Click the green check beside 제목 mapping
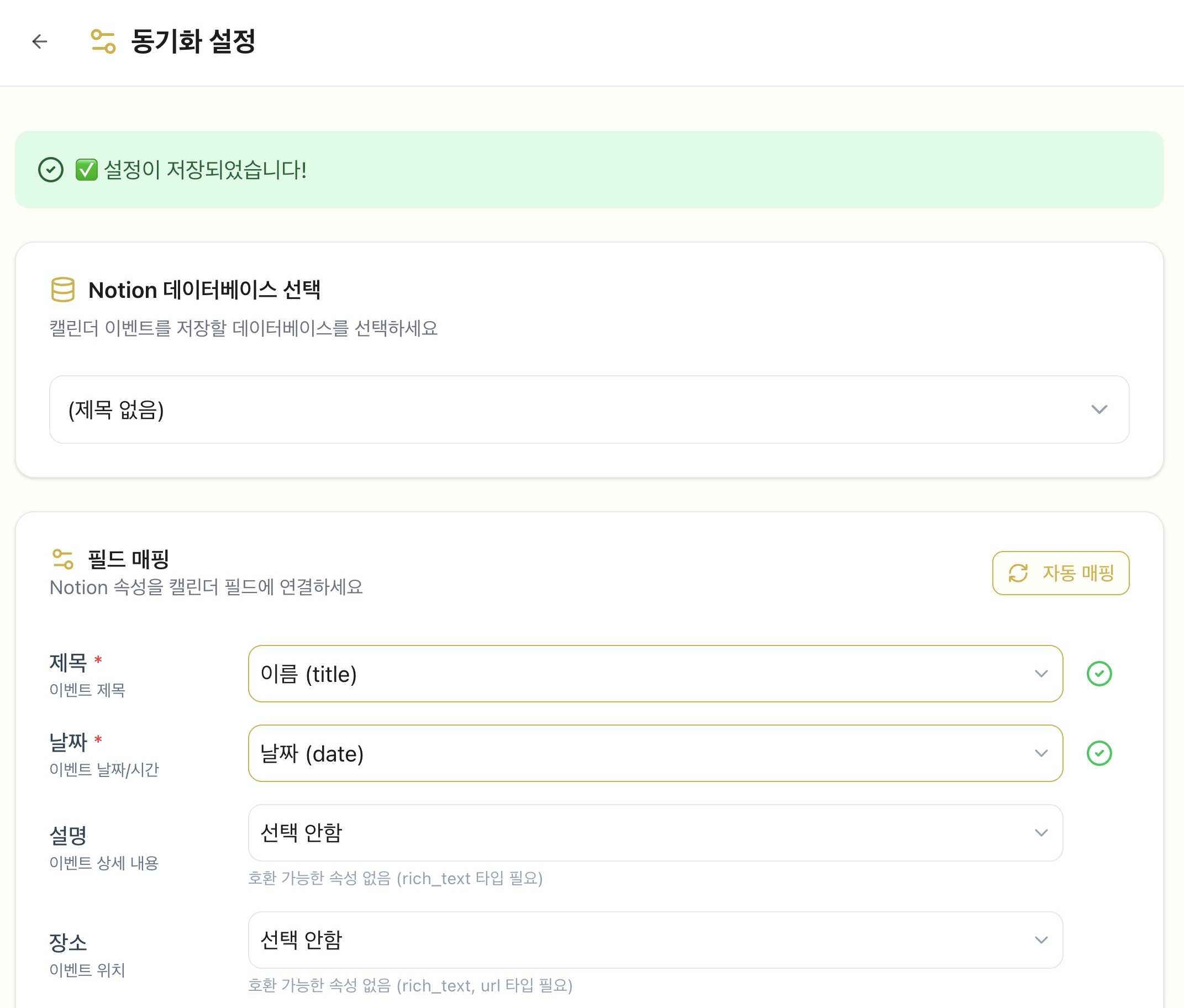The image size is (1184, 1008). click(x=1099, y=674)
